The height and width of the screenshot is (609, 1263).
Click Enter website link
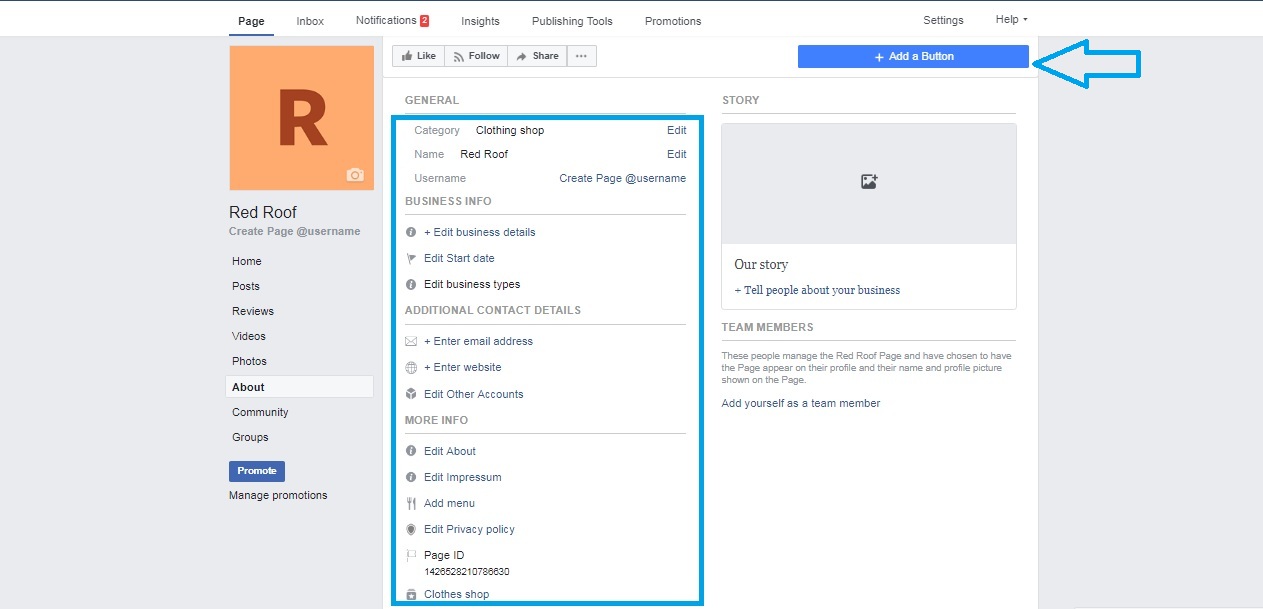pyautogui.click(x=463, y=367)
